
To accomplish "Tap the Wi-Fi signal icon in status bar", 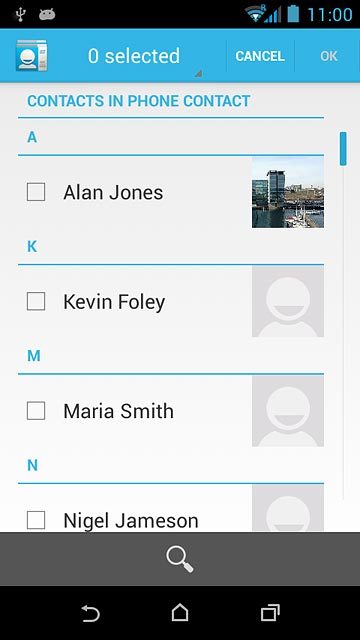I will point(254,14).
